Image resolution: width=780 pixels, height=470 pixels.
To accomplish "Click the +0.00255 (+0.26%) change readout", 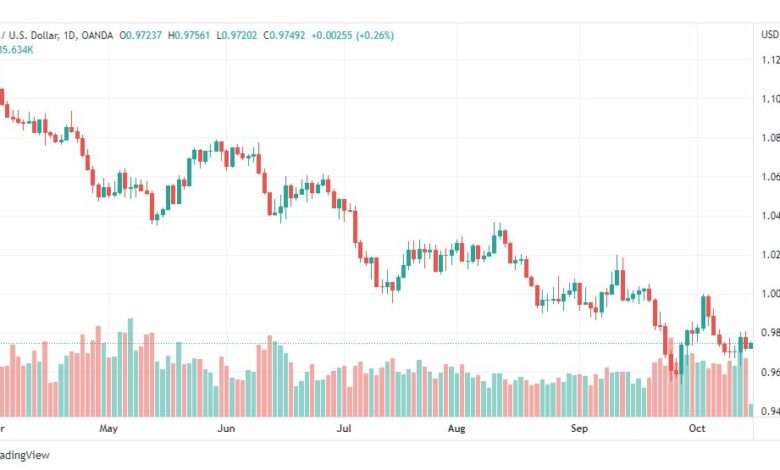I will pyautogui.click(x=353, y=35).
